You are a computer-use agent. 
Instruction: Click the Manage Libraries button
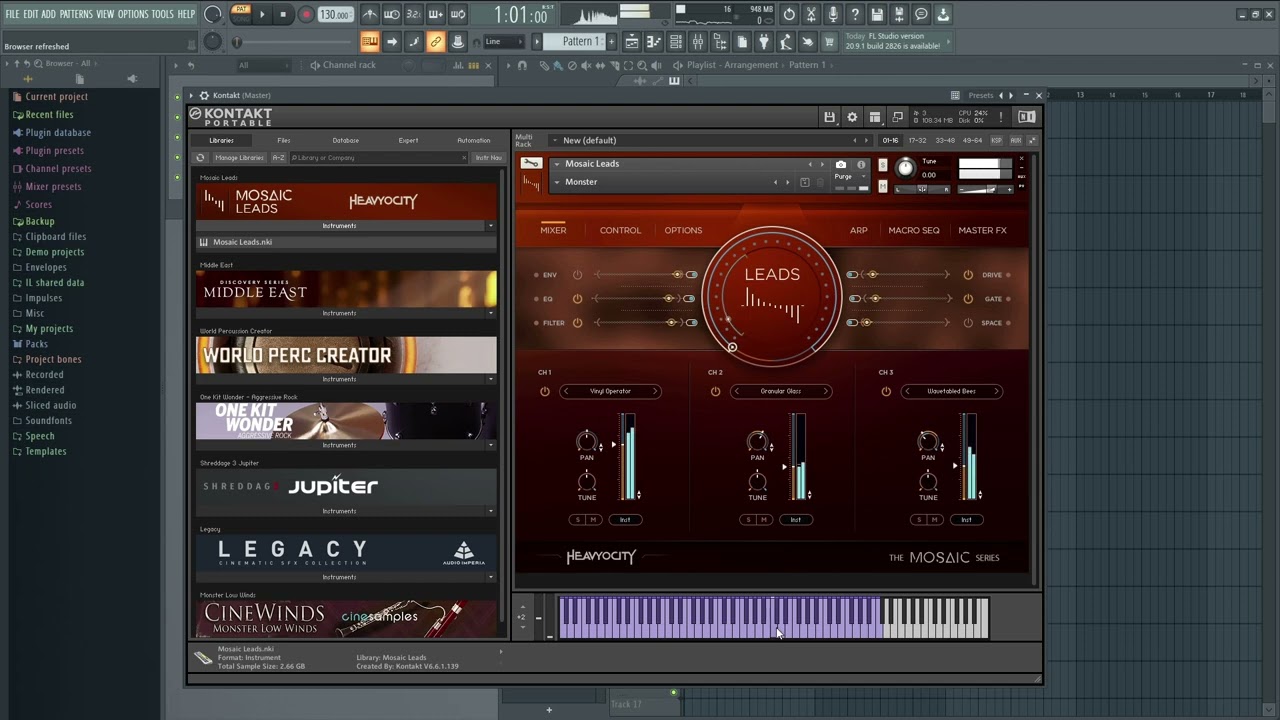pos(239,157)
